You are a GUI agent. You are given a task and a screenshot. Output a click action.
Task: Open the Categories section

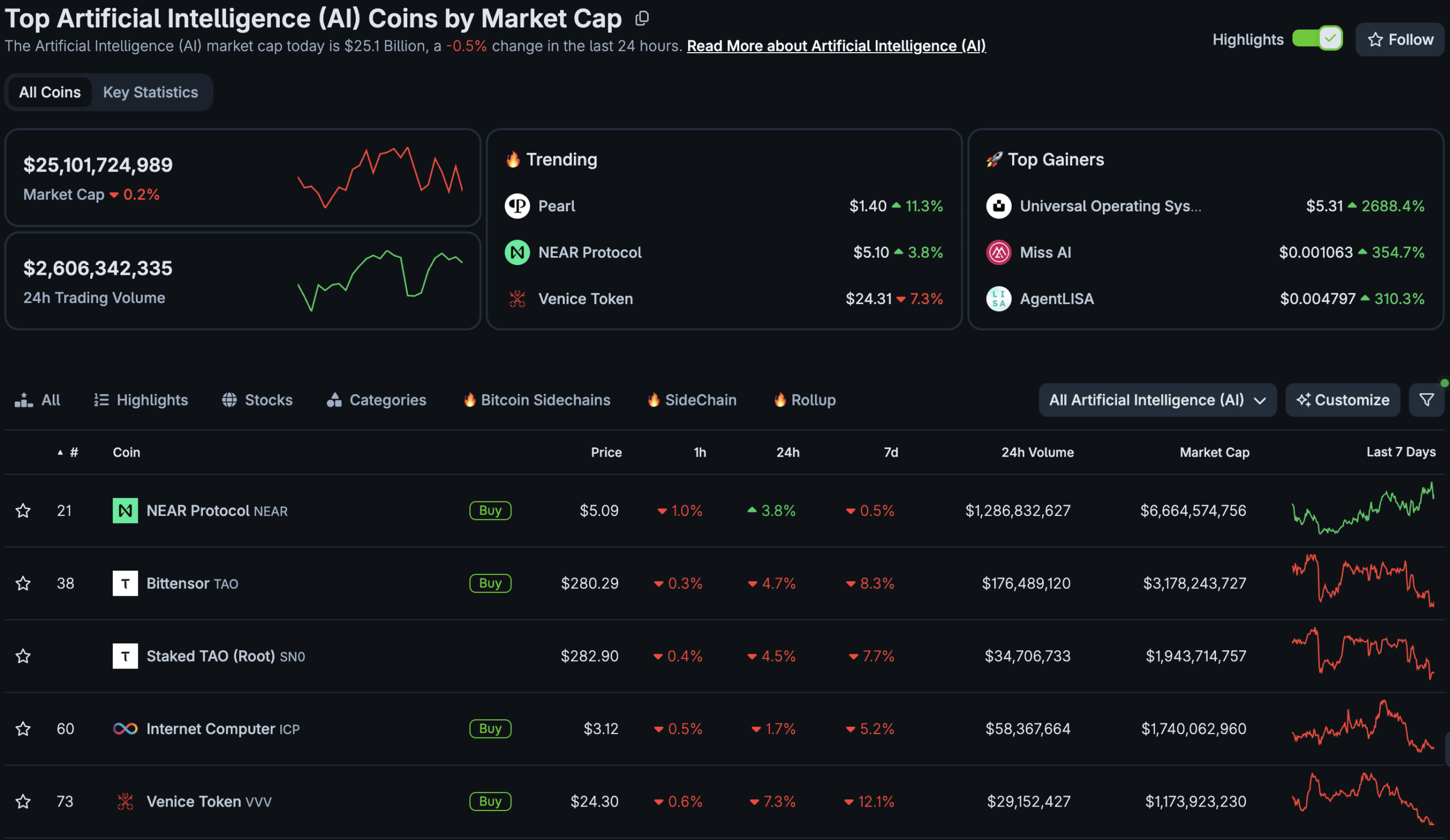pyautogui.click(x=376, y=400)
